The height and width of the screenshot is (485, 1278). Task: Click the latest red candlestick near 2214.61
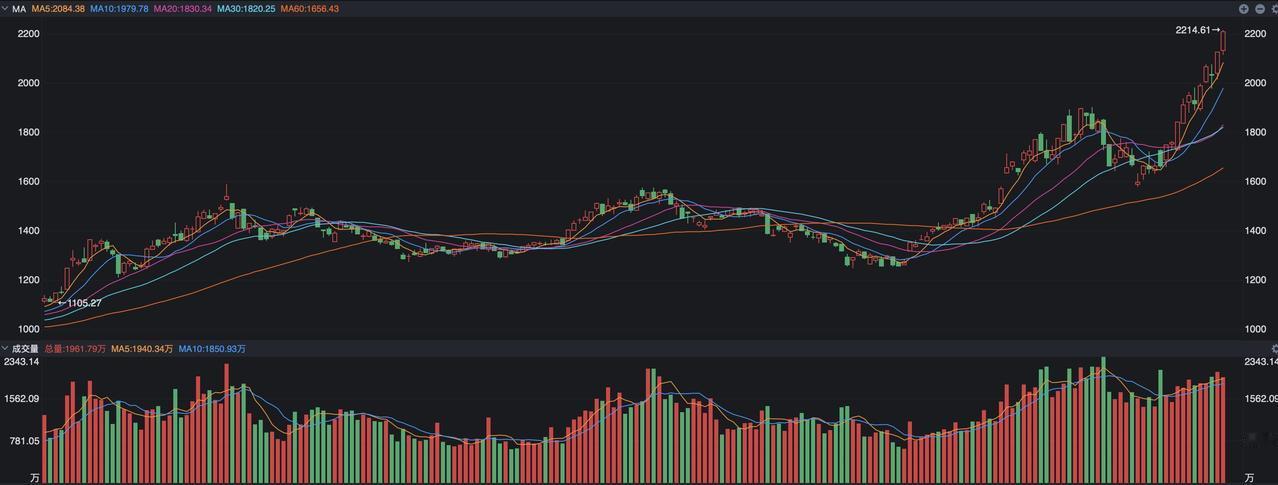[x=1223, y=41]
